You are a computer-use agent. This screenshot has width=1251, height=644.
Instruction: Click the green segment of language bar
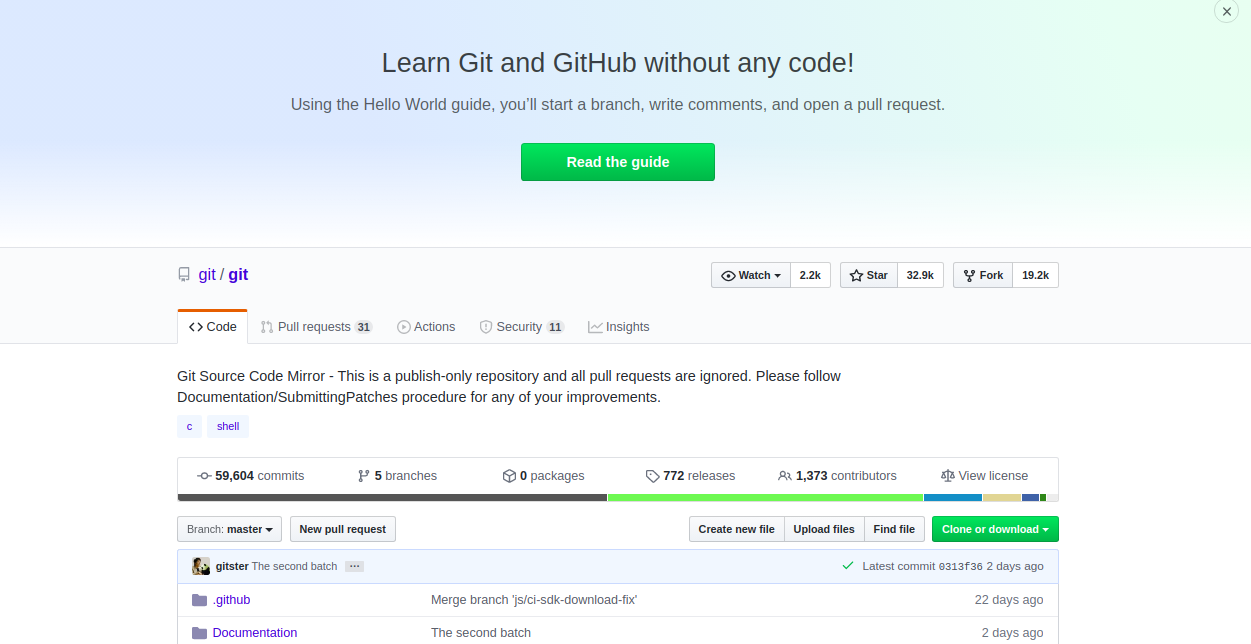click(x=764, y=497)
